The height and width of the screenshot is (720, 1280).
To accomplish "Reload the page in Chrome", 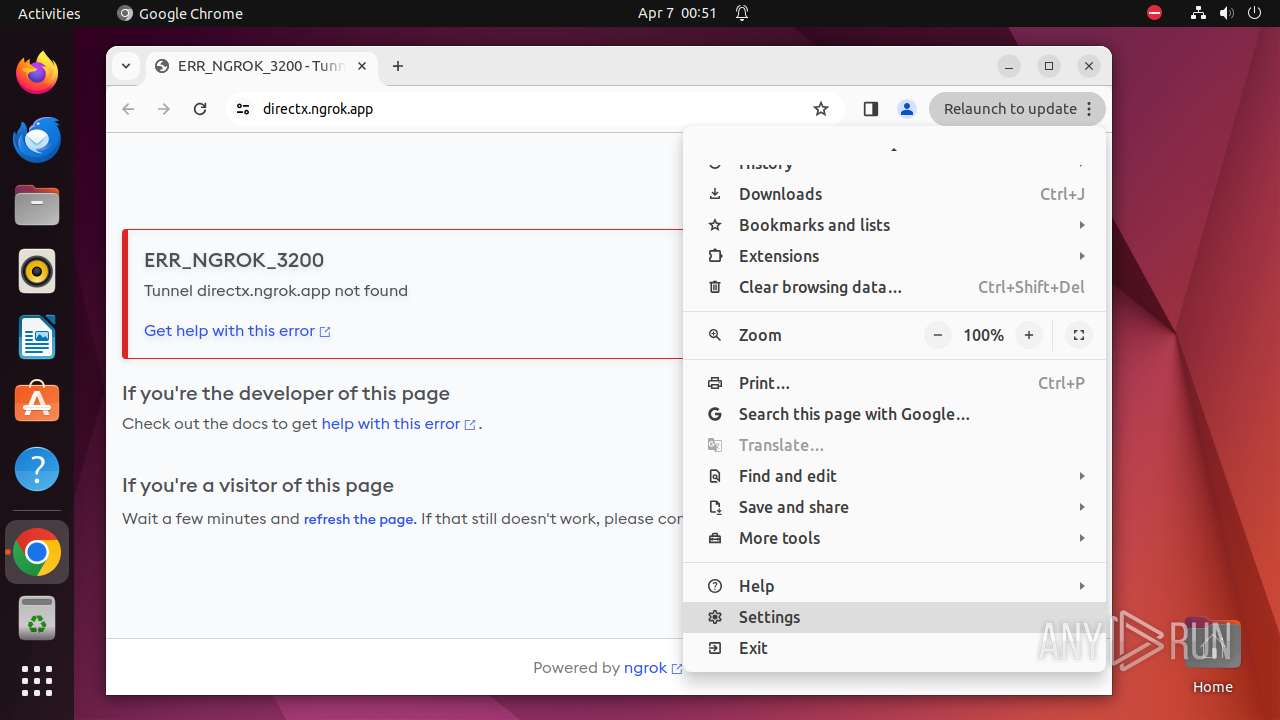I will coord(200,109).
